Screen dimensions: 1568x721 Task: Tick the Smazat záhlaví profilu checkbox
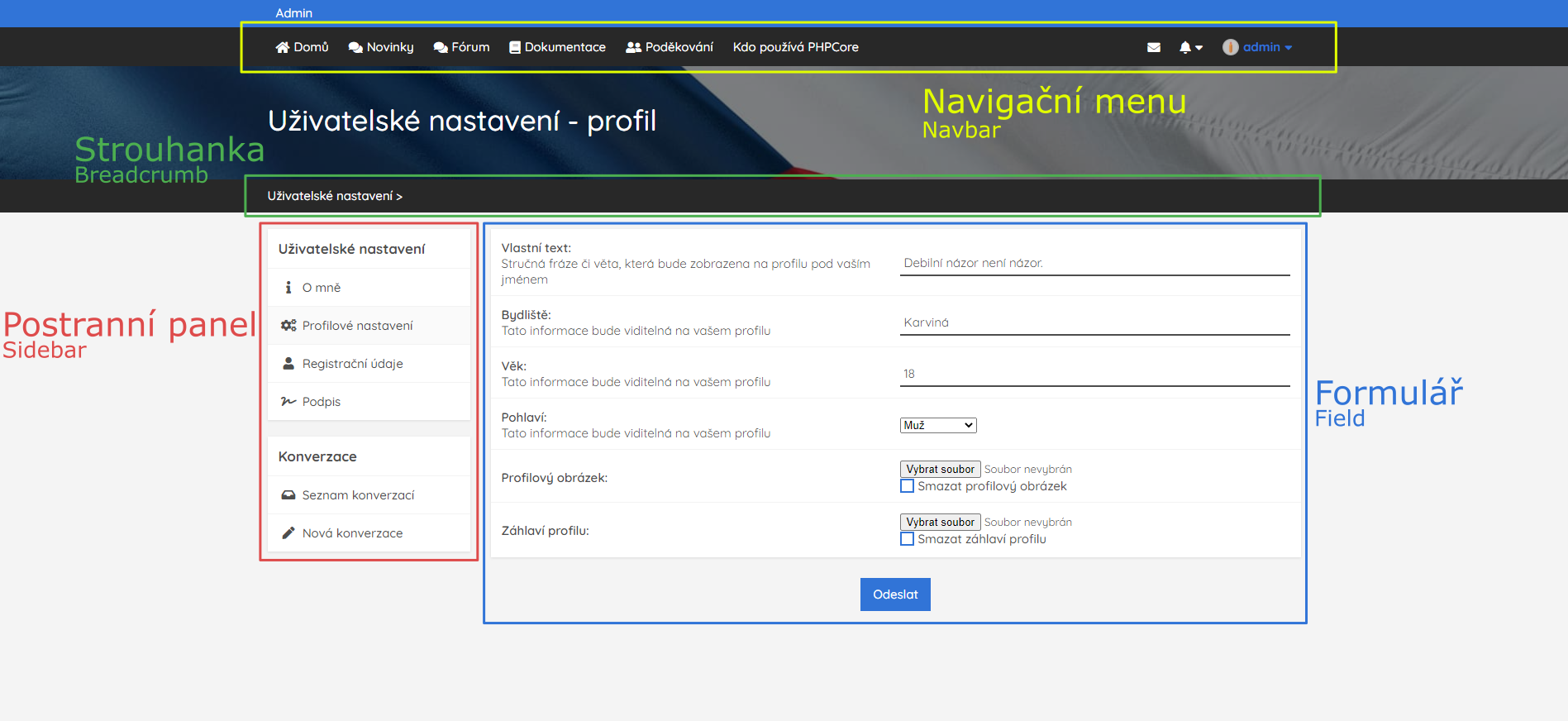click(908, 539)
